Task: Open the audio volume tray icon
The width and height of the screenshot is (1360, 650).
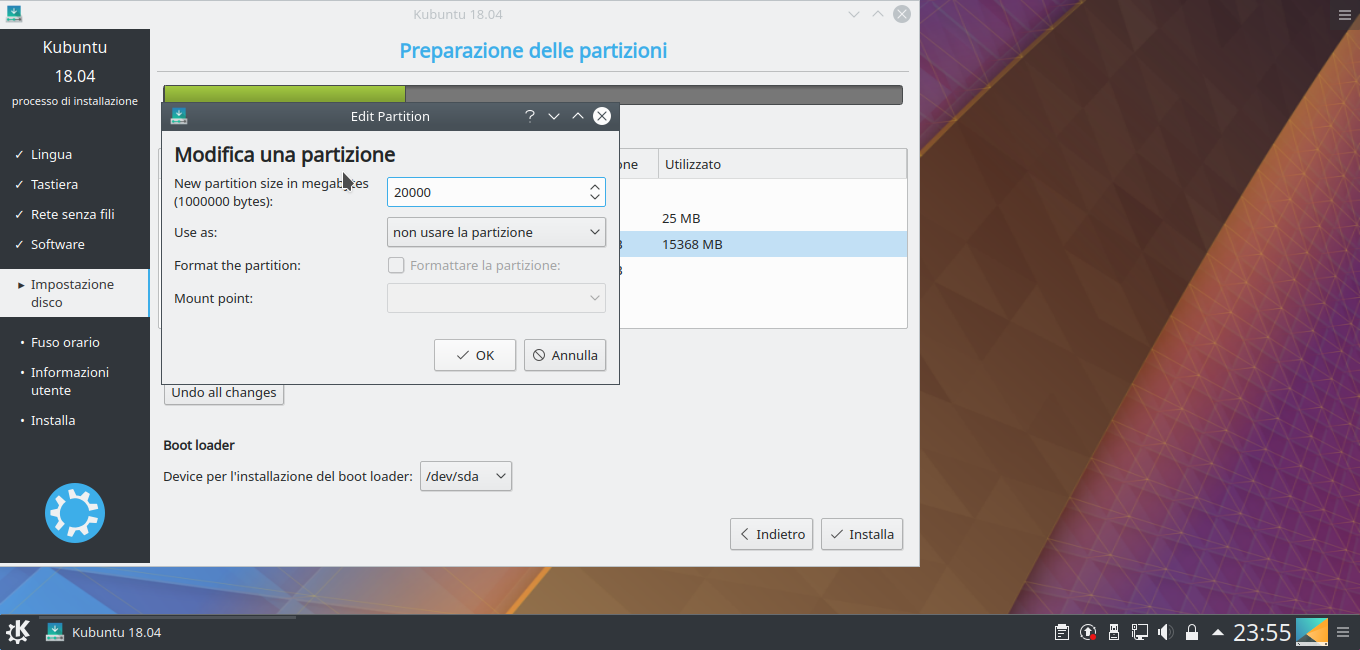Action: coord(1165,632)
